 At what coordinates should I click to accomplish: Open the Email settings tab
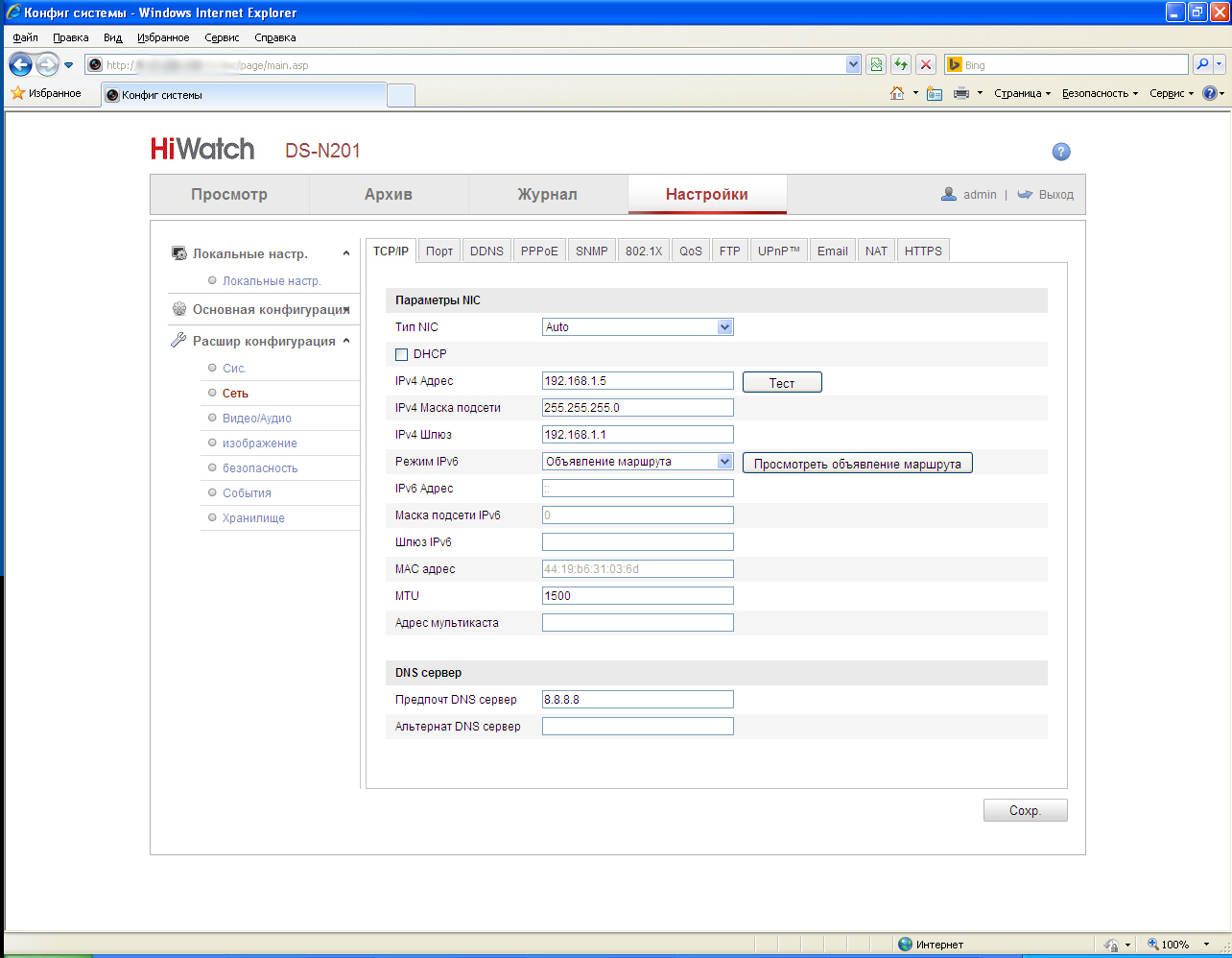(x=833, y=251)
